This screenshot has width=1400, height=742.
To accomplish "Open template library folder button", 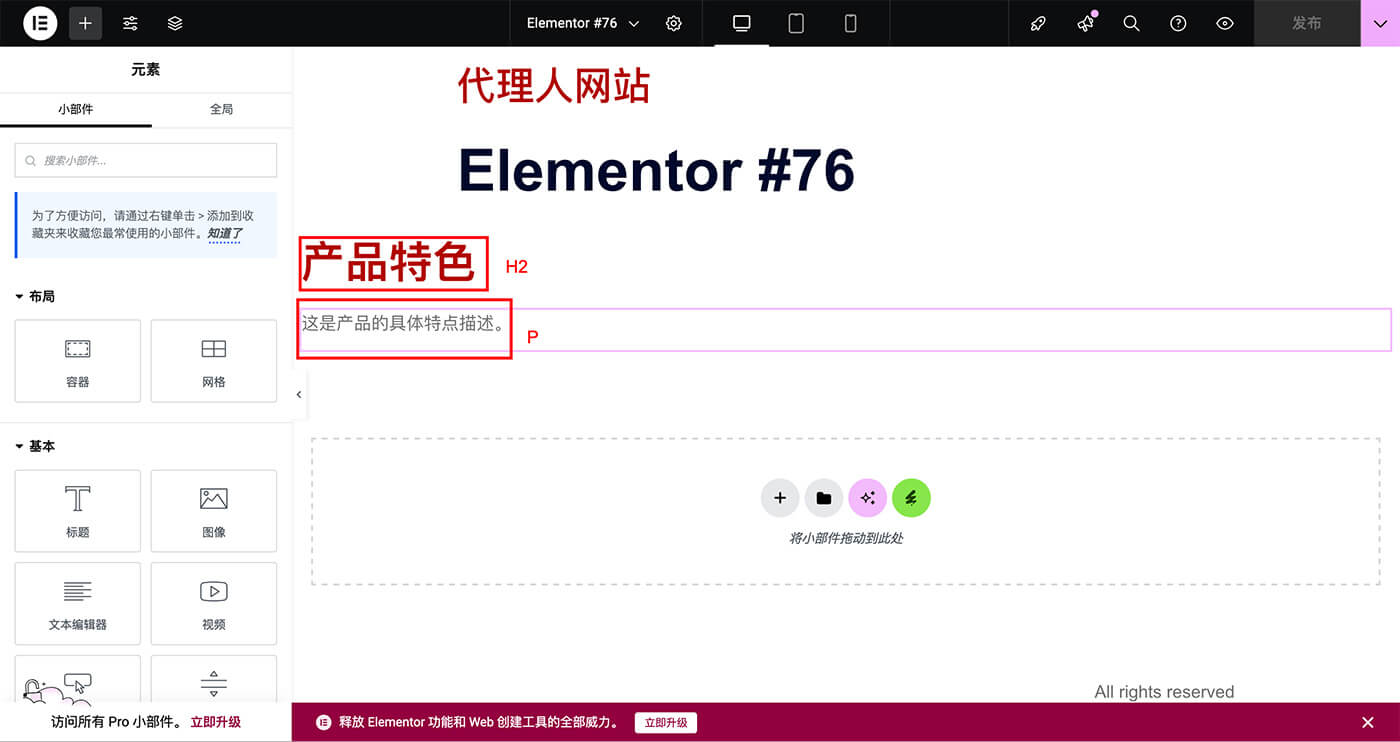I will (824, 498).
